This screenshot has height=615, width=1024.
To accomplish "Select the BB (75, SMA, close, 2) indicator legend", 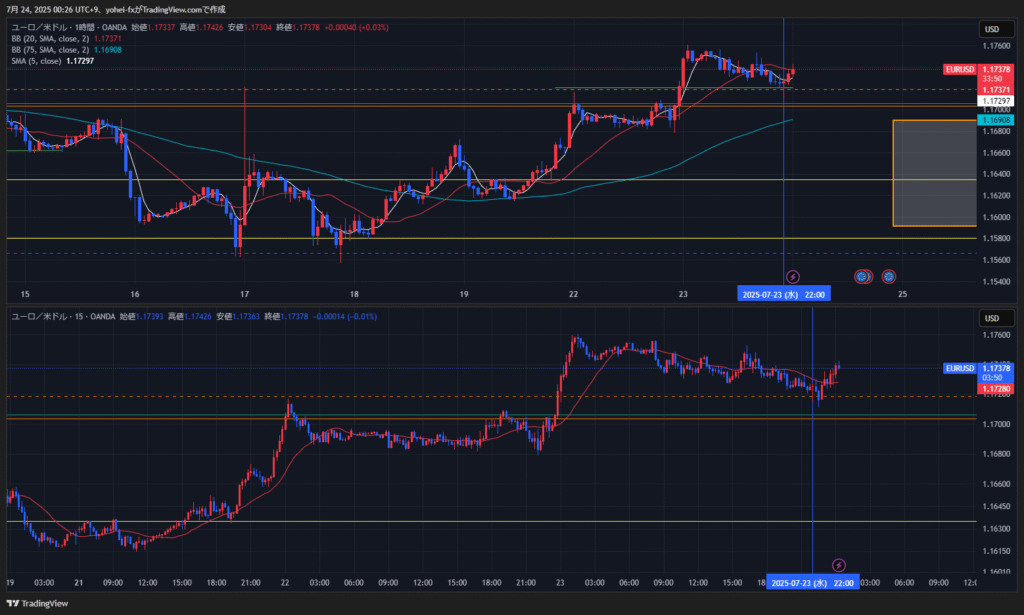I will (48, 49).
